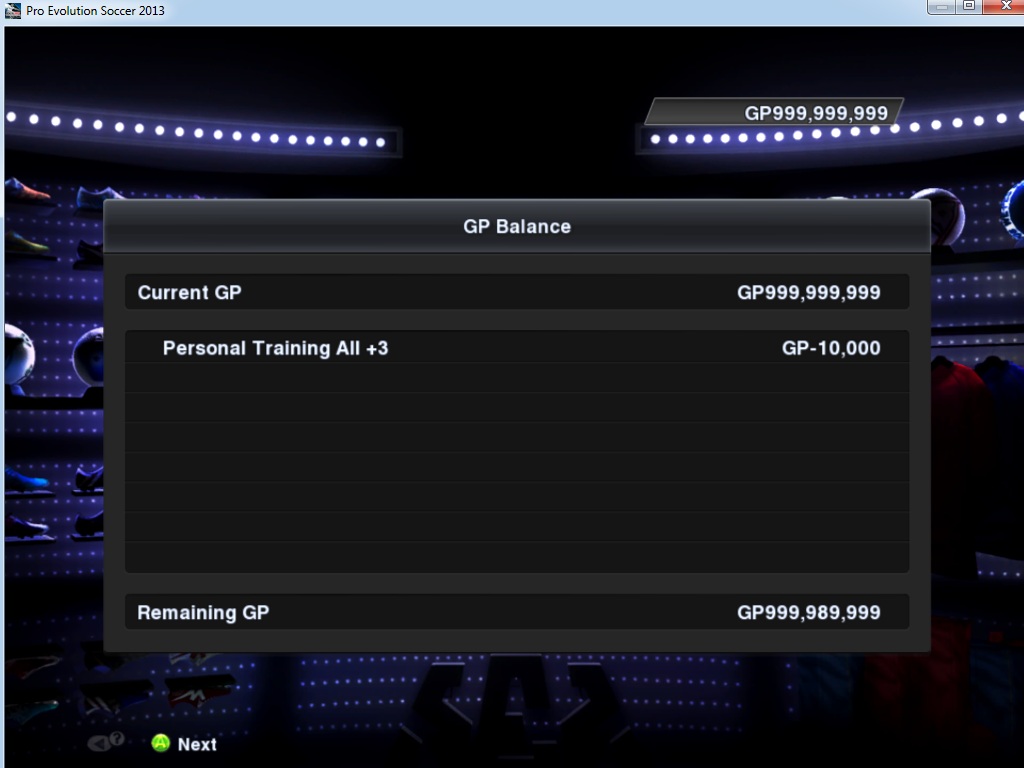Click the Pro Evolution Soccer 2013 window title

95,10
